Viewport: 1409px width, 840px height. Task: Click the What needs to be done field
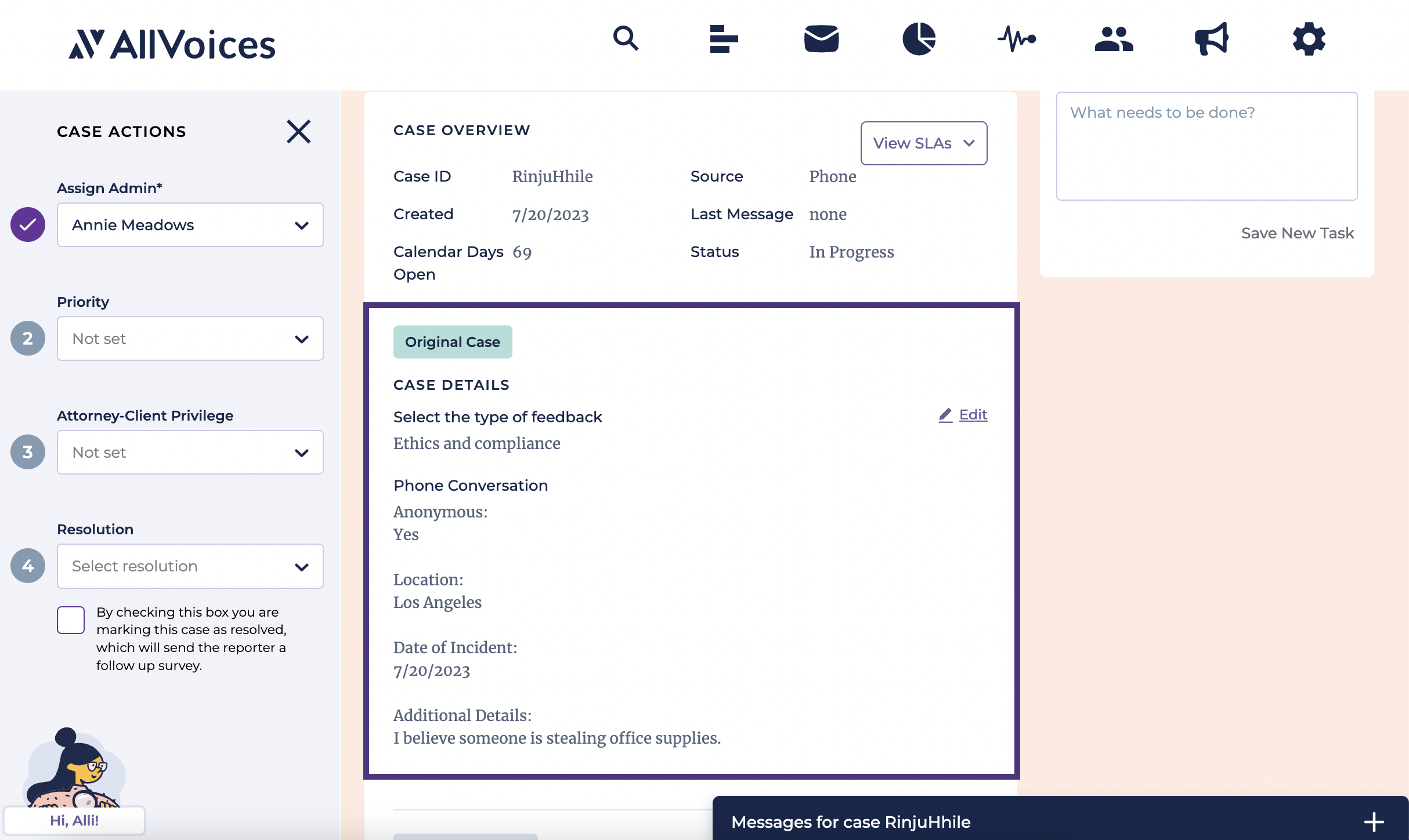[x=1206, y=146]
